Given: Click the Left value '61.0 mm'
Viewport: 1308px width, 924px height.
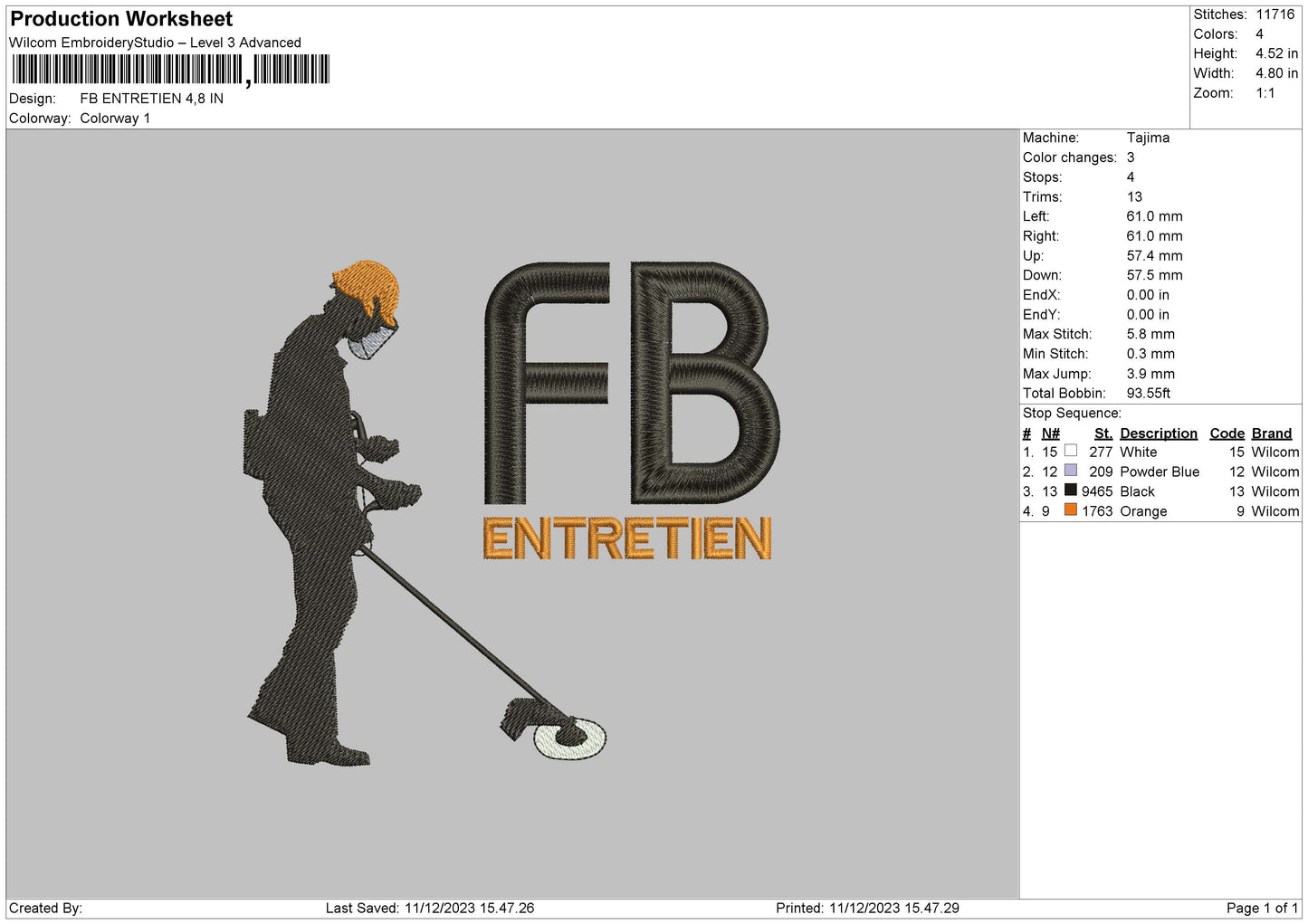Looking at the screenshot, I should pyautogui.click(x=1154, y=216).
